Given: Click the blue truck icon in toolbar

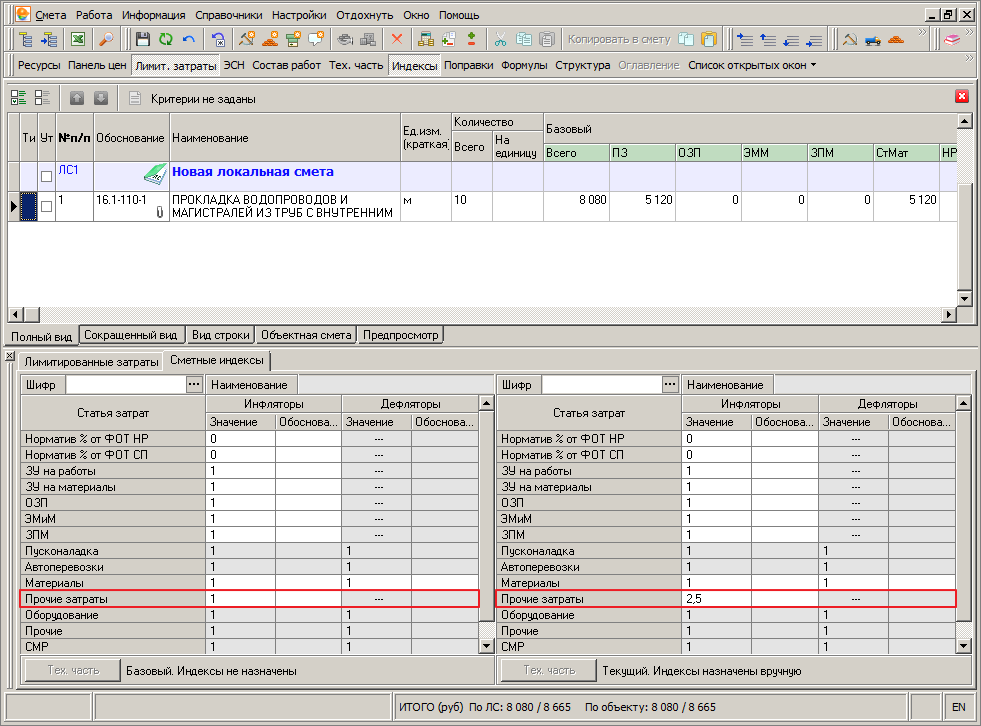Looking at the screenshot, I should tap(873, 39).
